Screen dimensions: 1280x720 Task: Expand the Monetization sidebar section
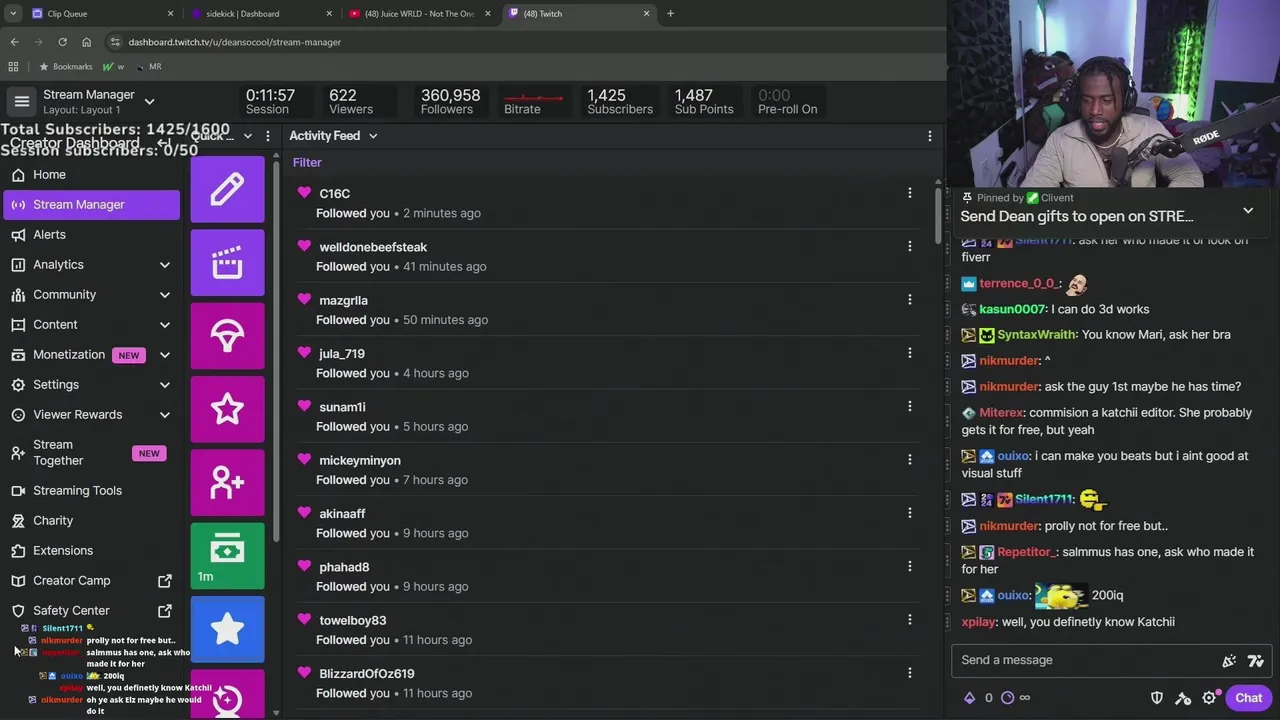coord(165,354)
